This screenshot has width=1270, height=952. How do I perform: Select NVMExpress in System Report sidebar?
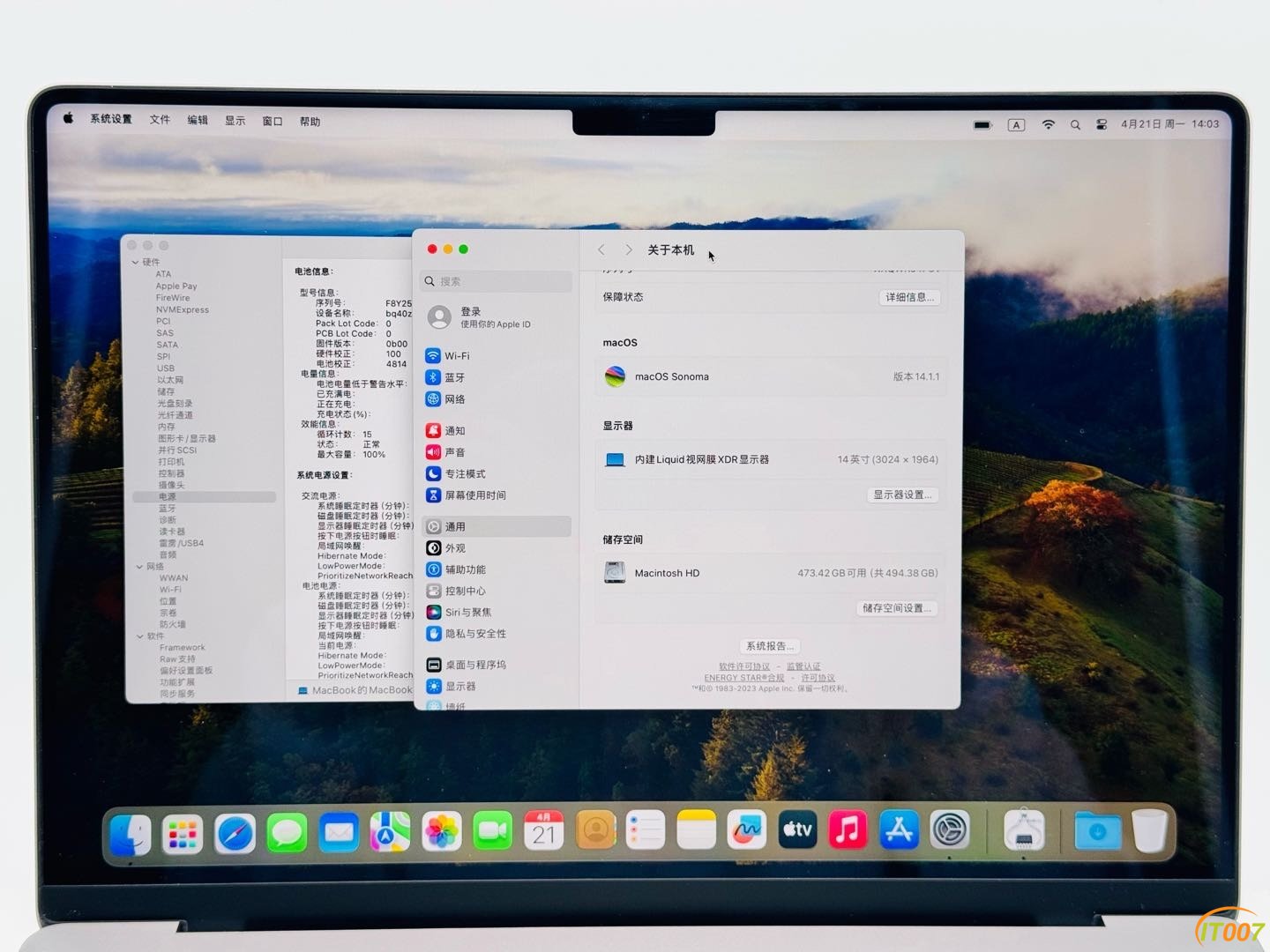click(183, 309)
